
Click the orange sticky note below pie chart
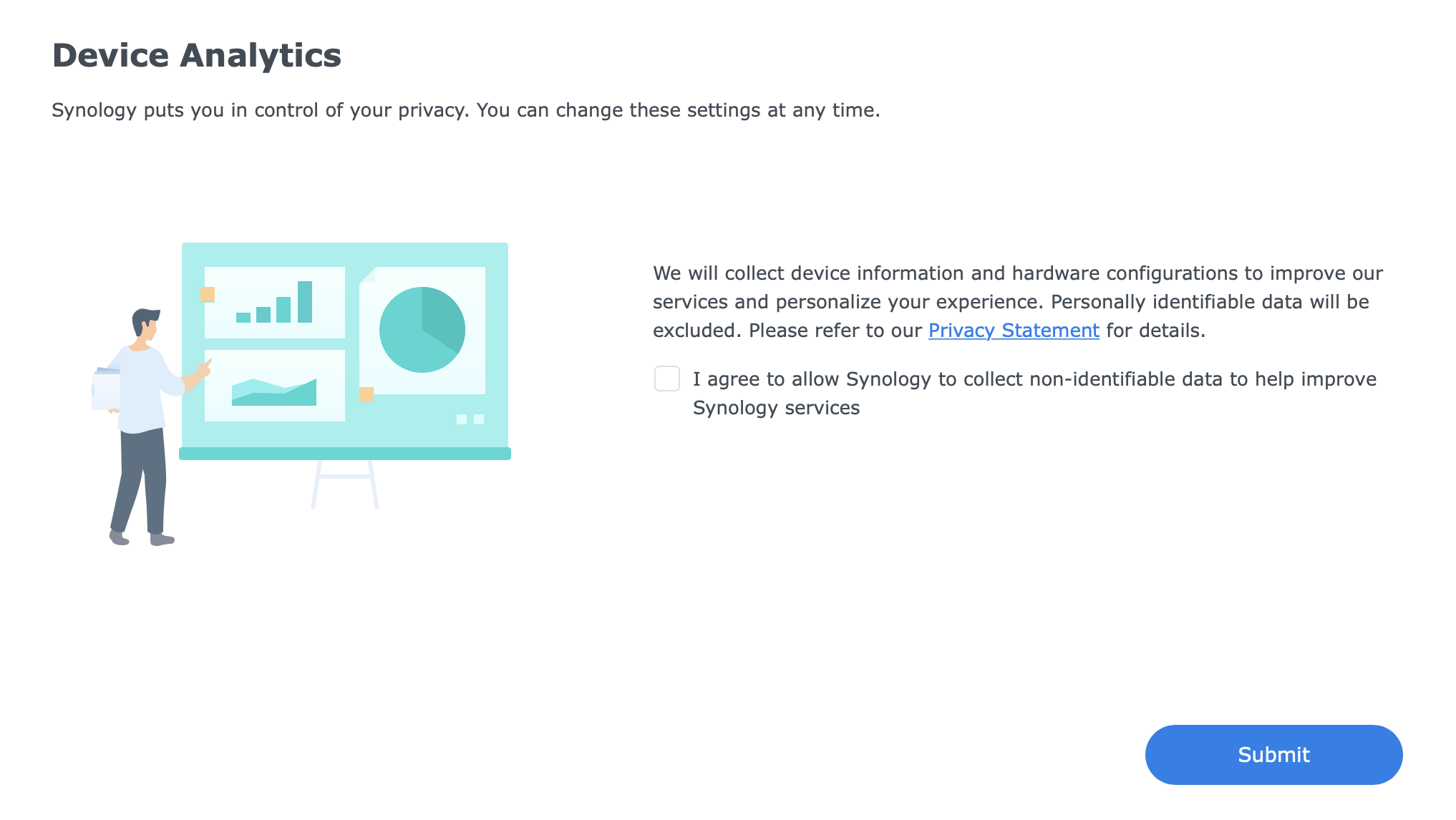tap(367, 394)
